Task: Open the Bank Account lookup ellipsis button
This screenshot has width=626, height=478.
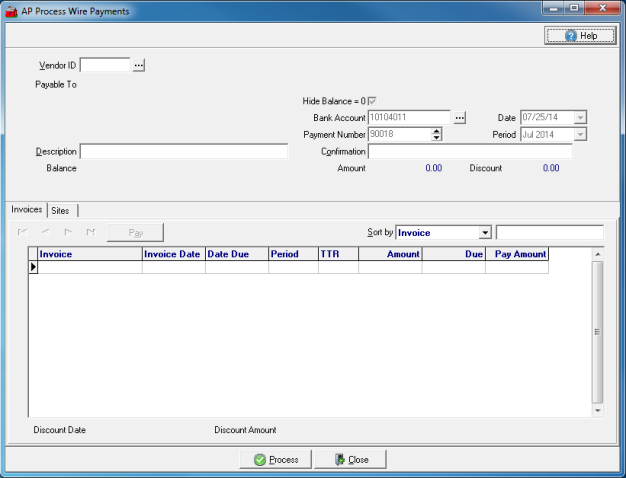Action: point(460,118)
